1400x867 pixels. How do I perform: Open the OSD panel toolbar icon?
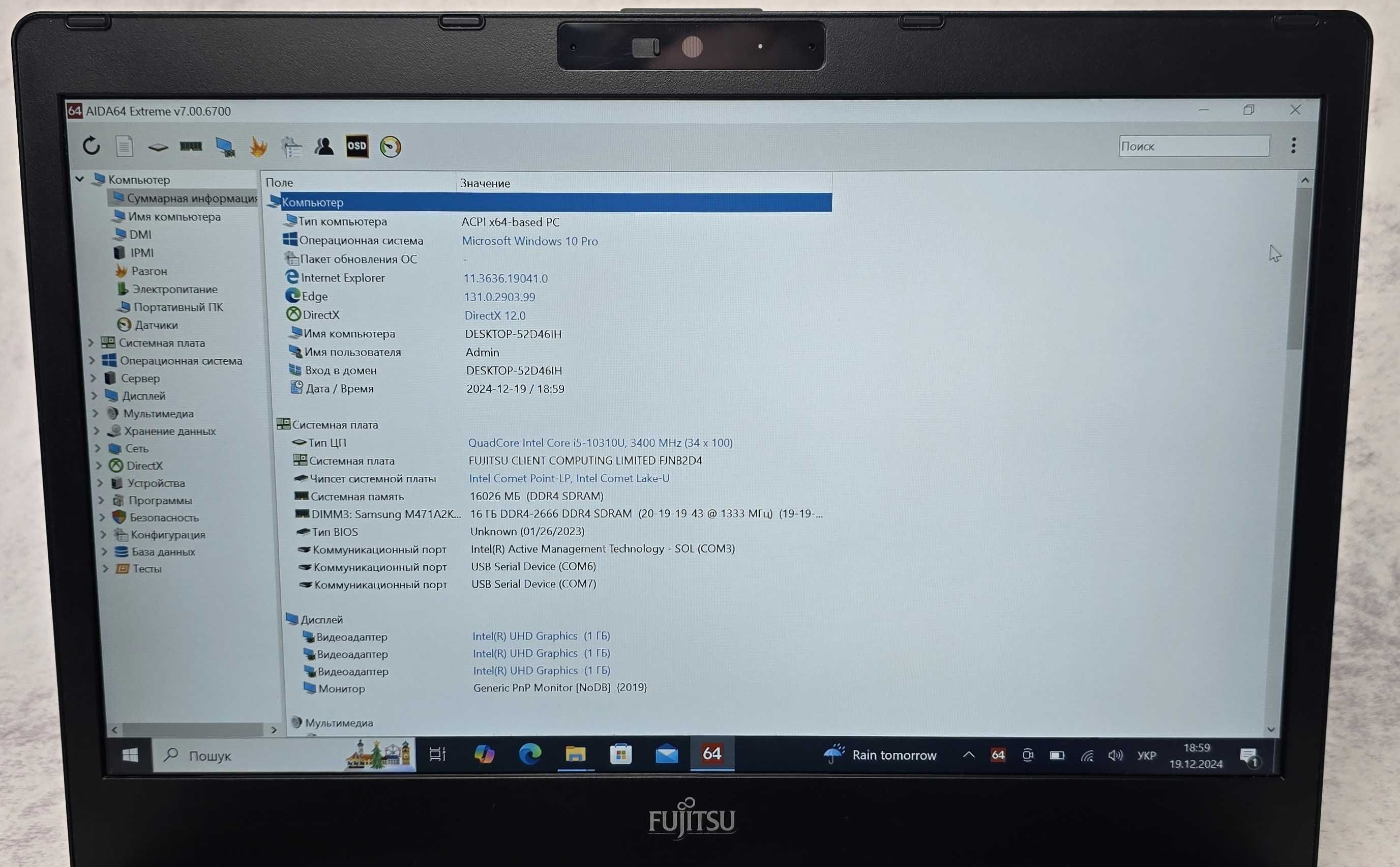tap(357, 146)
